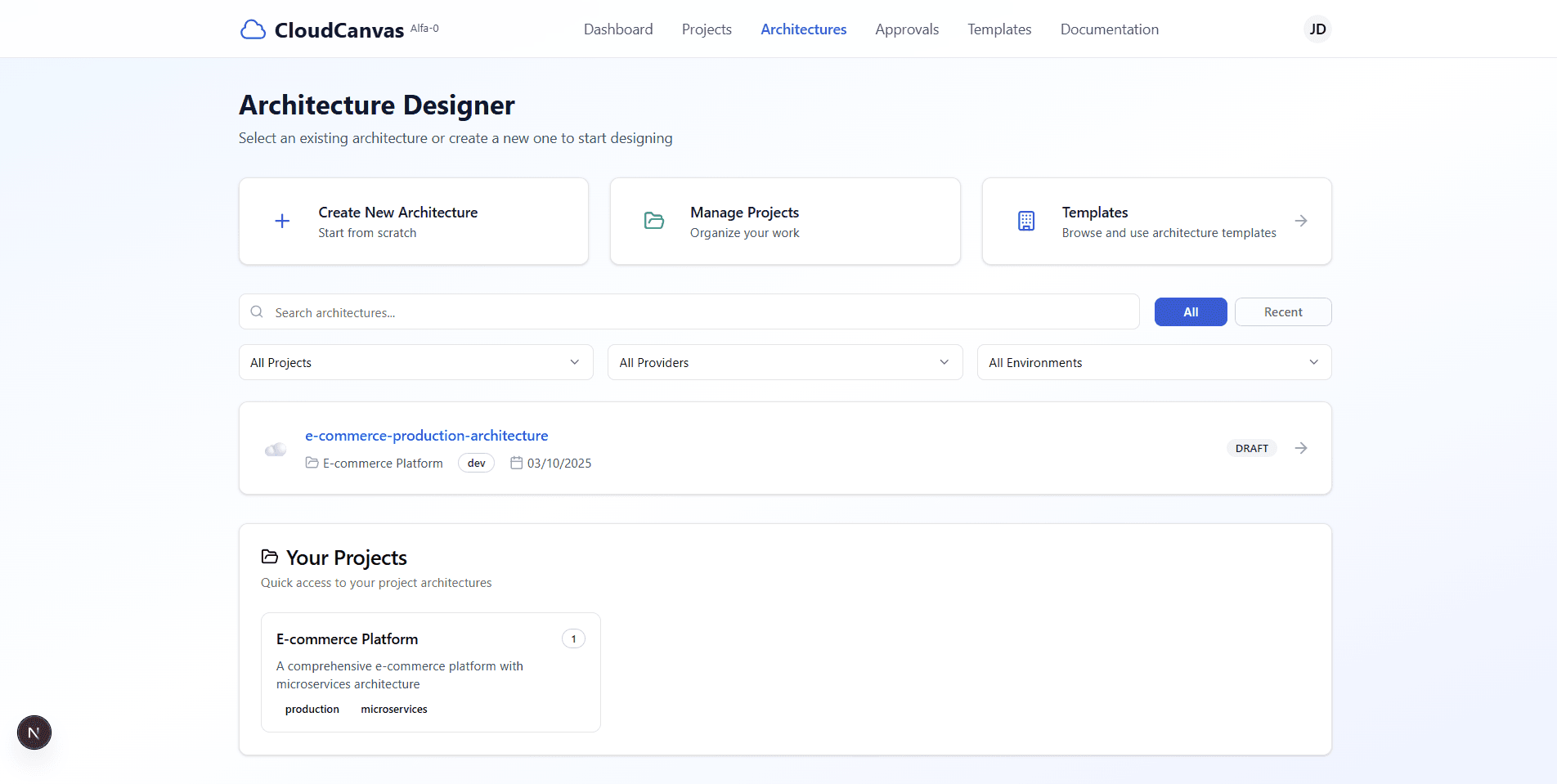This screenshot has width=1557, height=784.
Task: Click the folder icon on Manage Projects card
Action: point(653,221)
